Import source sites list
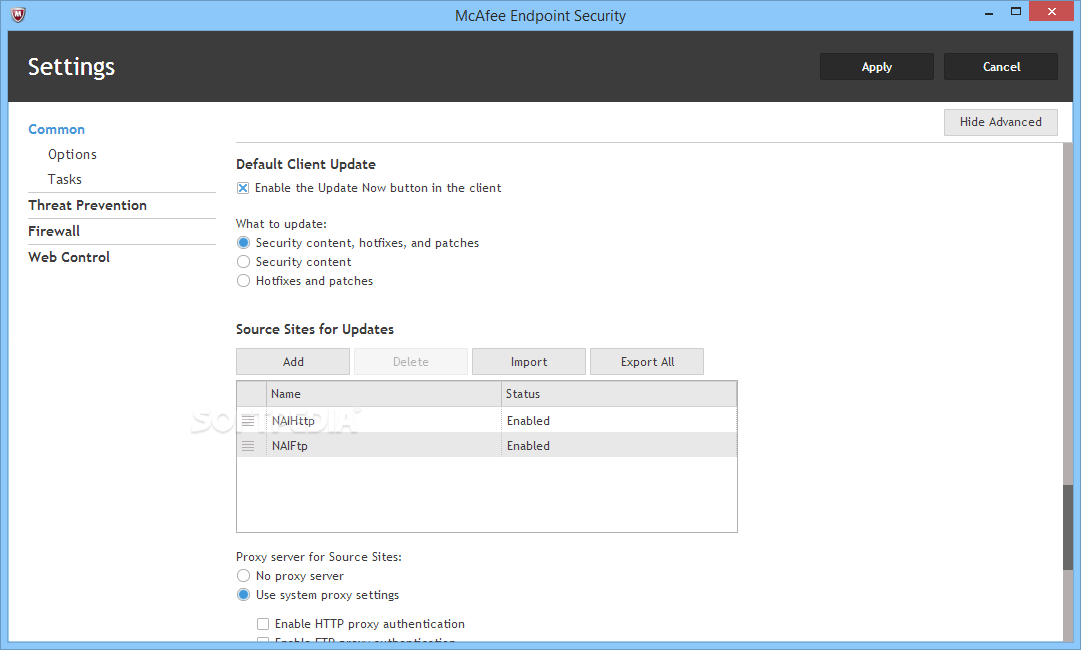Screen dimensions: 1081x650 (529, 362)
